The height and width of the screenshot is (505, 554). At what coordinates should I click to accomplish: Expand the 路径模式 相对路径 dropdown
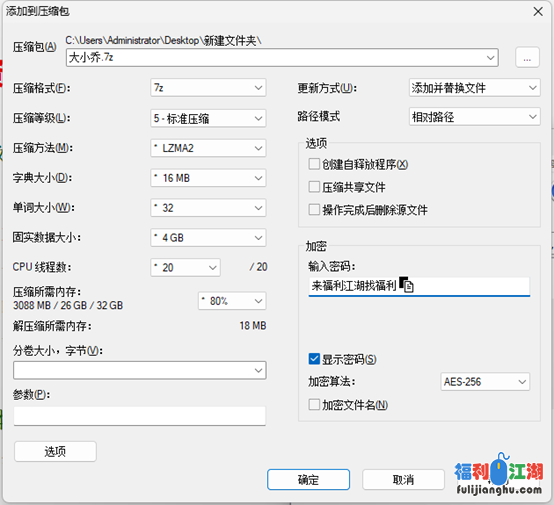coord(475,117)
